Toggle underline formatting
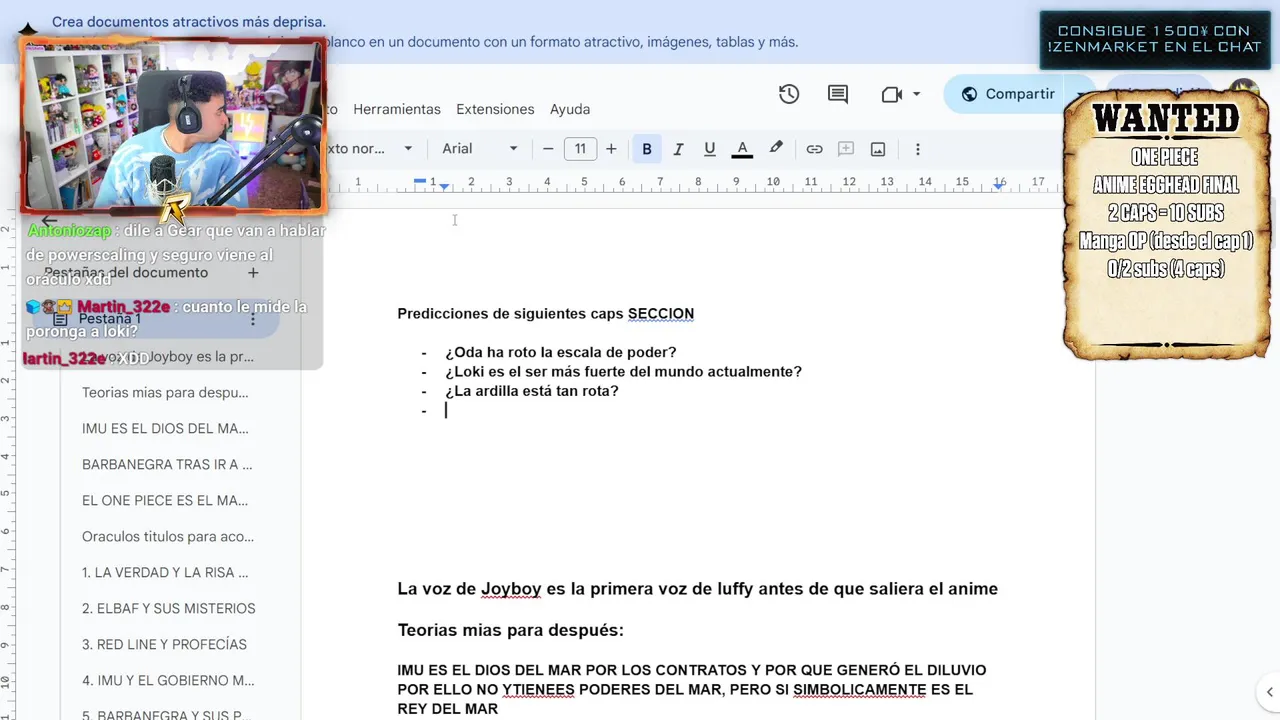1280x720 pixels. tap(710, 149)
